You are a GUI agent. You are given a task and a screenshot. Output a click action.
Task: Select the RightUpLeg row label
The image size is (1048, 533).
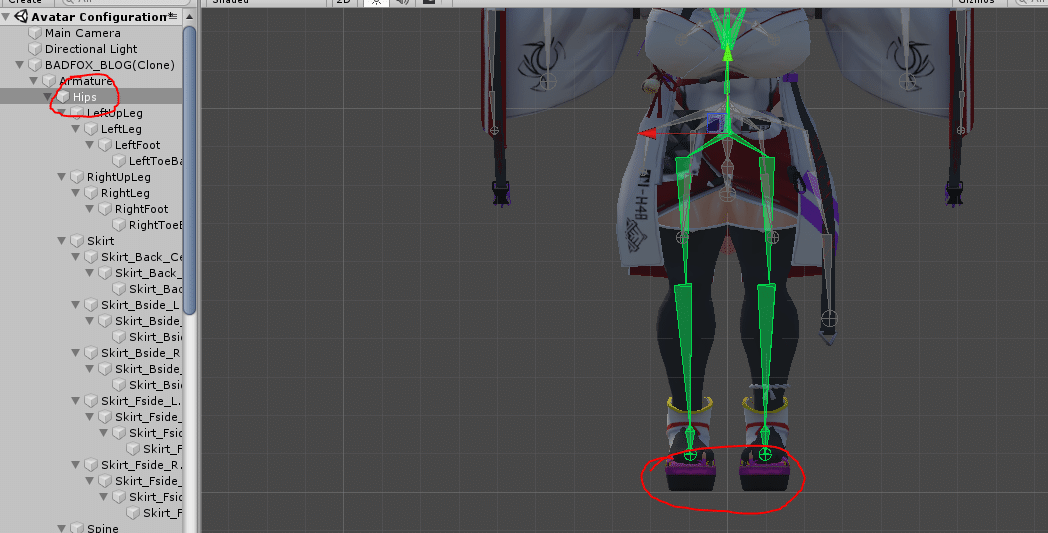click(118, 177)
